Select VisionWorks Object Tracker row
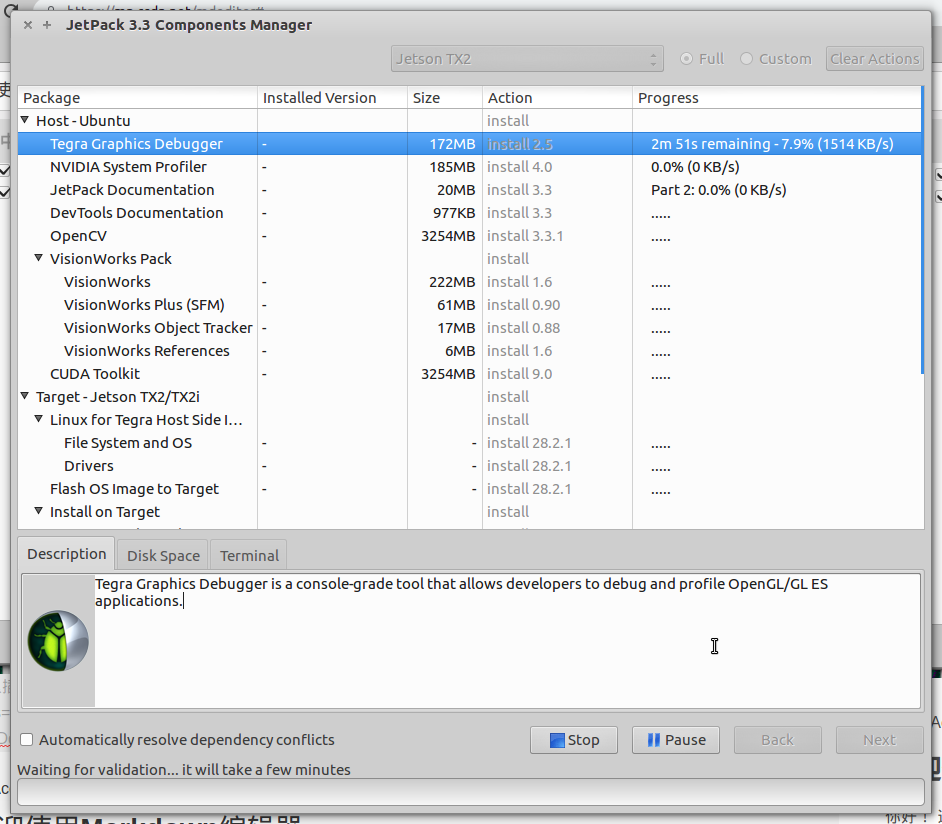The width and height of the screenshot is (942, 824). tap(469, 327)
